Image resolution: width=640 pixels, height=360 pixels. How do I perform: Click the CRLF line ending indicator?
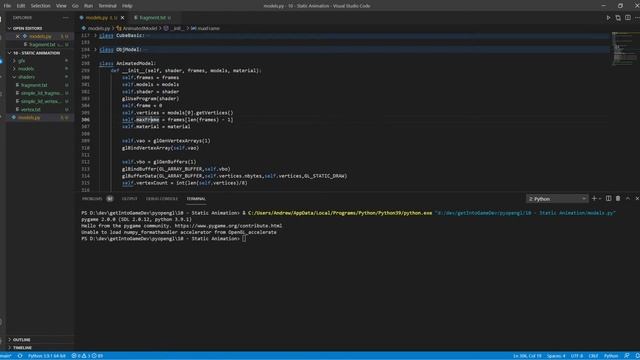[593, 356]
